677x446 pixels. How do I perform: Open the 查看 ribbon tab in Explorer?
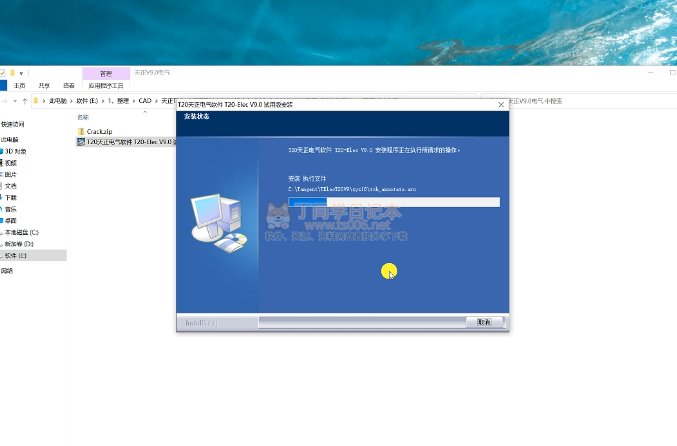(x=69, y=85)
